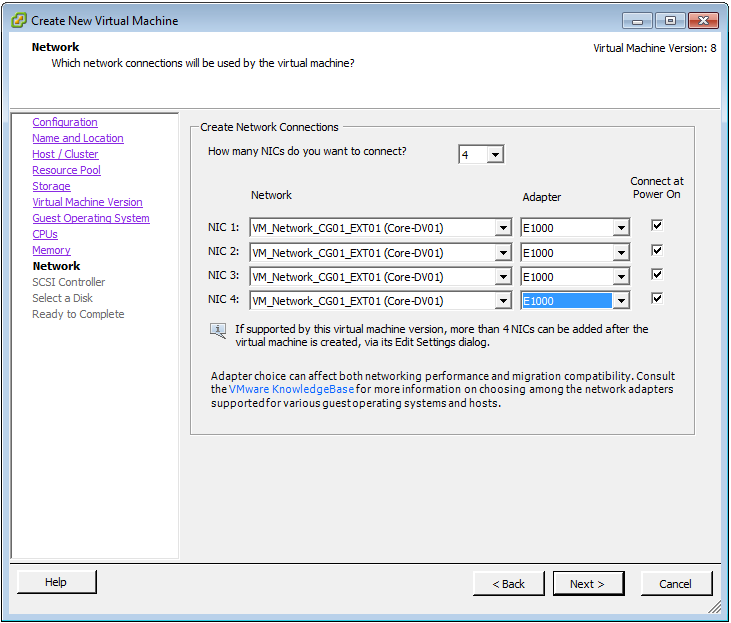Click the Next button
Viewport: 731px width, 623px height.
coord(588,584)
